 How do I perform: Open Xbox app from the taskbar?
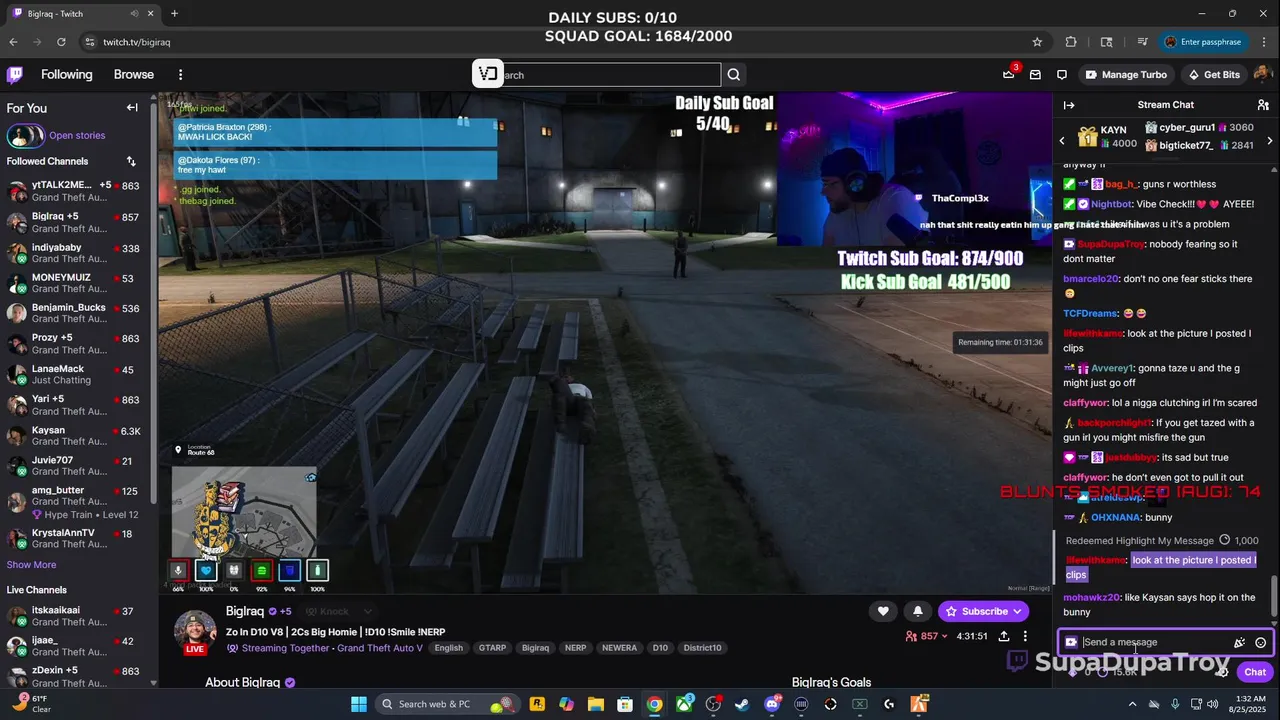coord(684,704)
